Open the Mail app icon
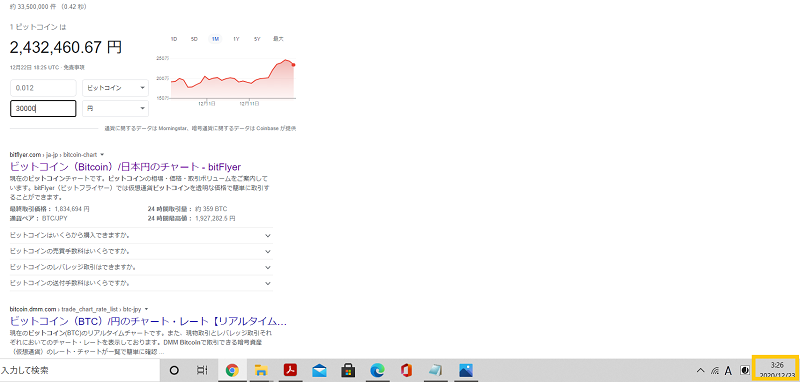The width and height of the screenshot is (800, 382). (x=319, y=370)
